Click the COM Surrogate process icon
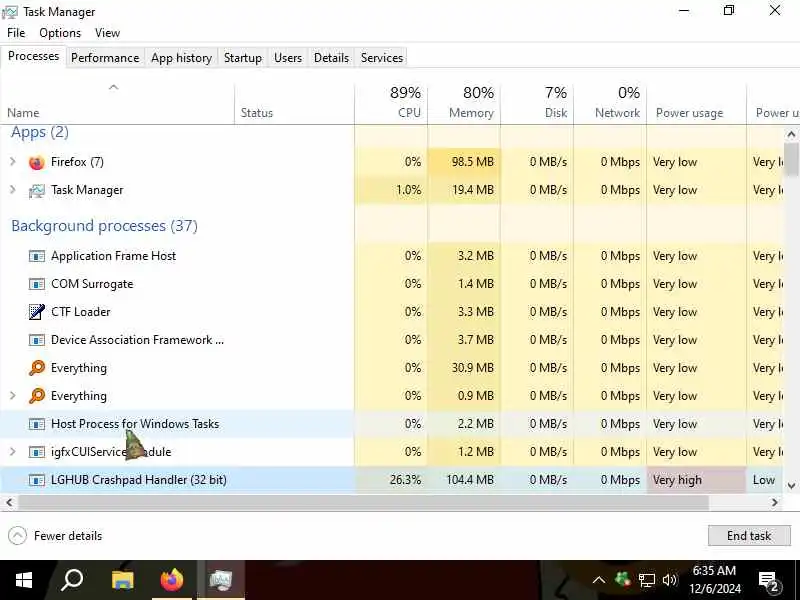The image size is (800, 600). coord(37,284)
